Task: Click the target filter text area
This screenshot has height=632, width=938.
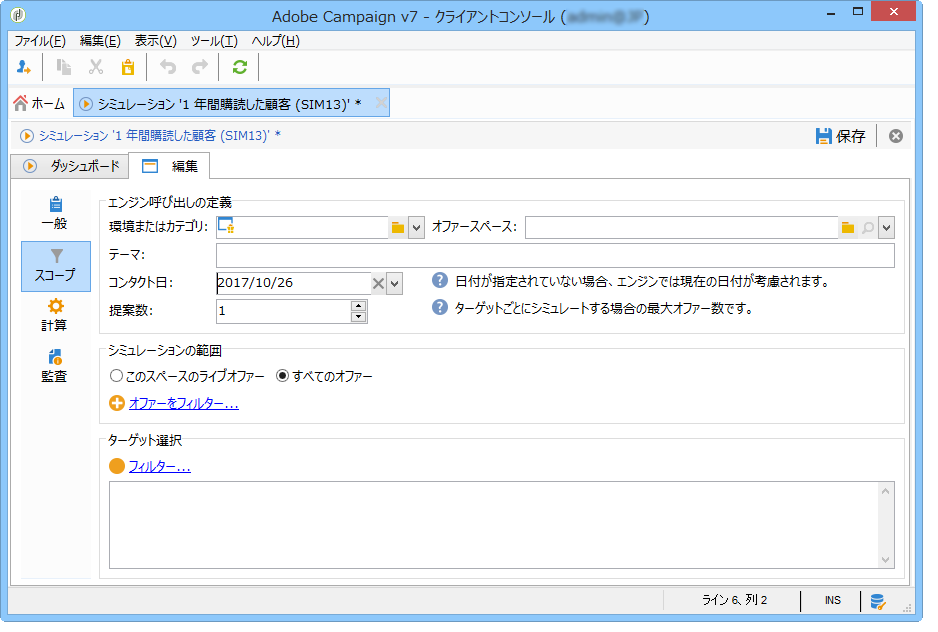Action: point(494,525)
